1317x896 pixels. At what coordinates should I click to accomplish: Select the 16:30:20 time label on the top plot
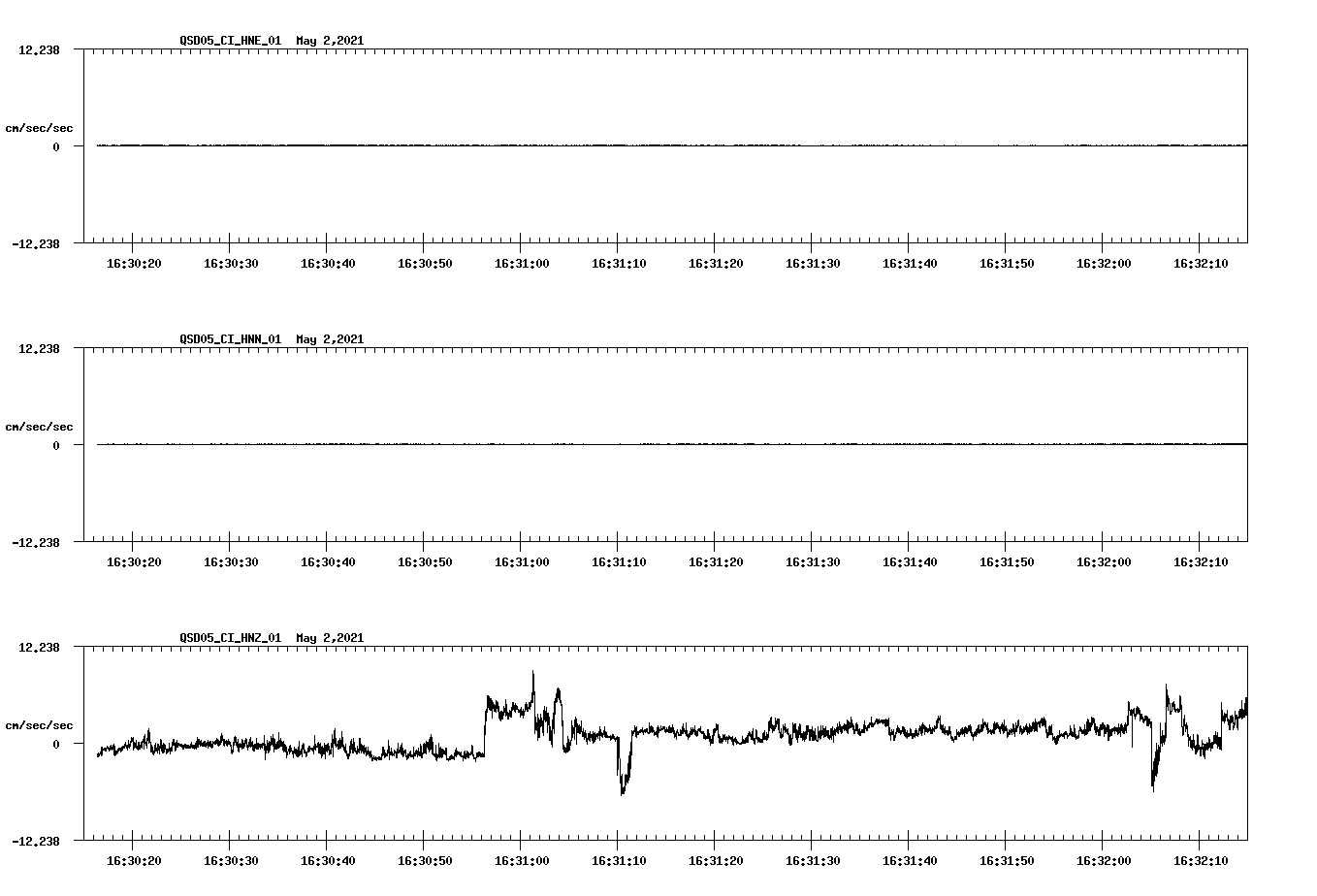coord(136,263)
